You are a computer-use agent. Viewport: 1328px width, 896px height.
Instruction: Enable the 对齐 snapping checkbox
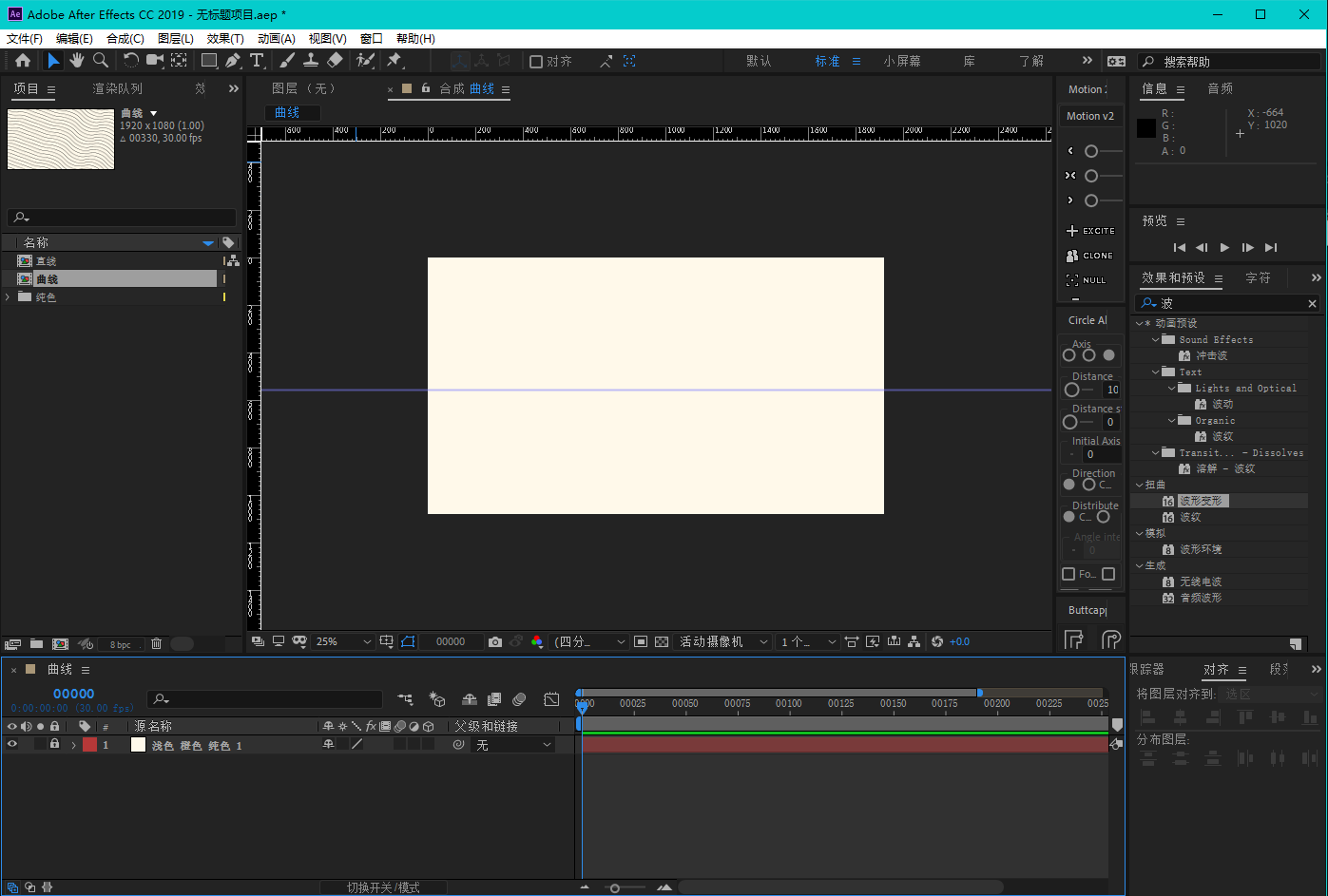[536, 62]
